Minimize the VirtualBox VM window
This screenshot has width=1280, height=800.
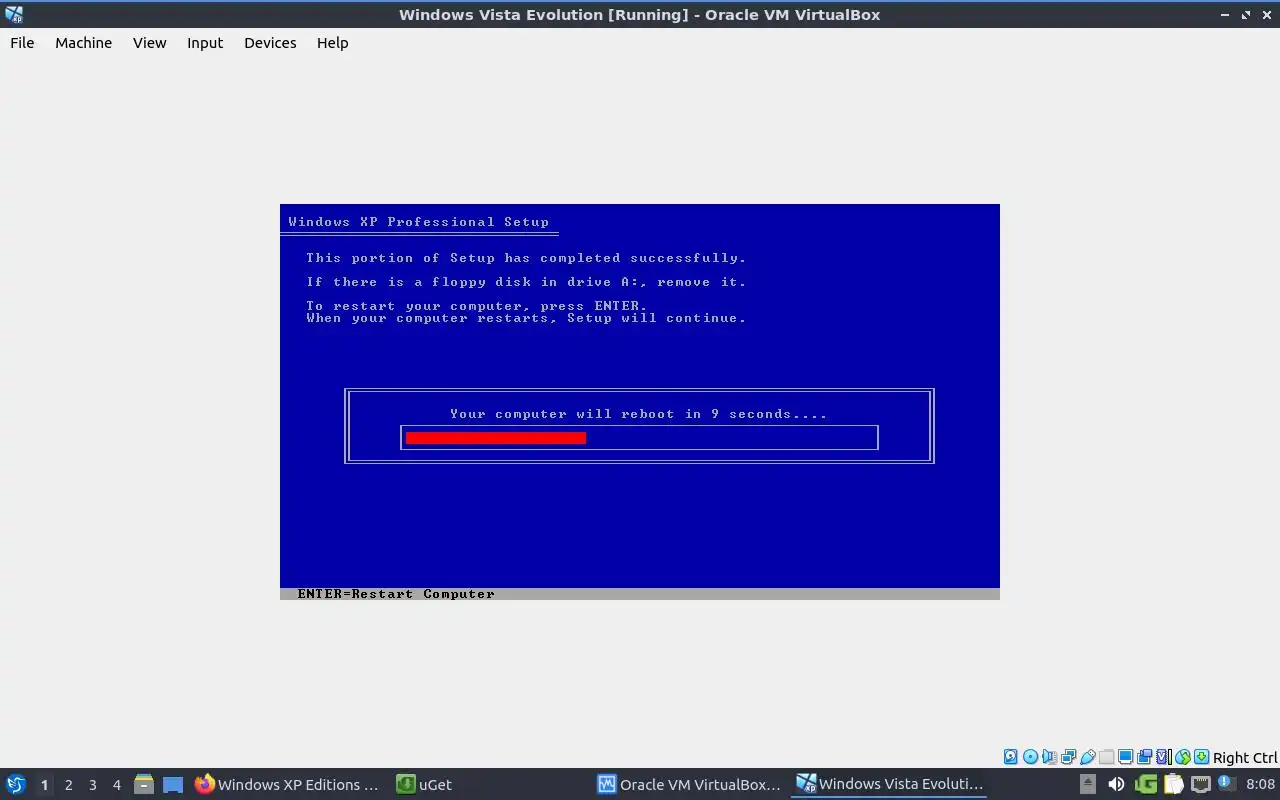(1226, 15)
